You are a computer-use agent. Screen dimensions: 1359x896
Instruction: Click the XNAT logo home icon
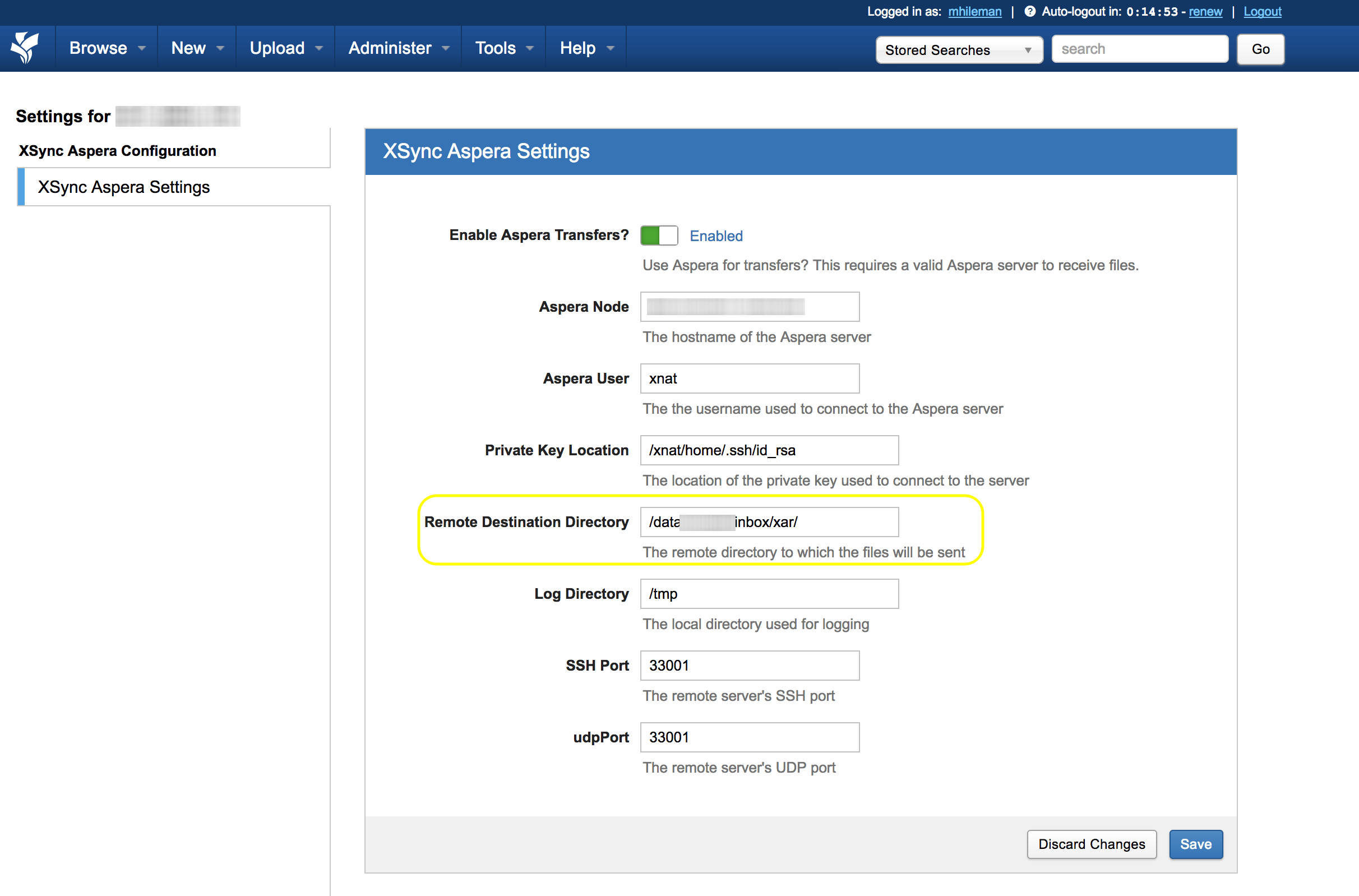[25, 48]
